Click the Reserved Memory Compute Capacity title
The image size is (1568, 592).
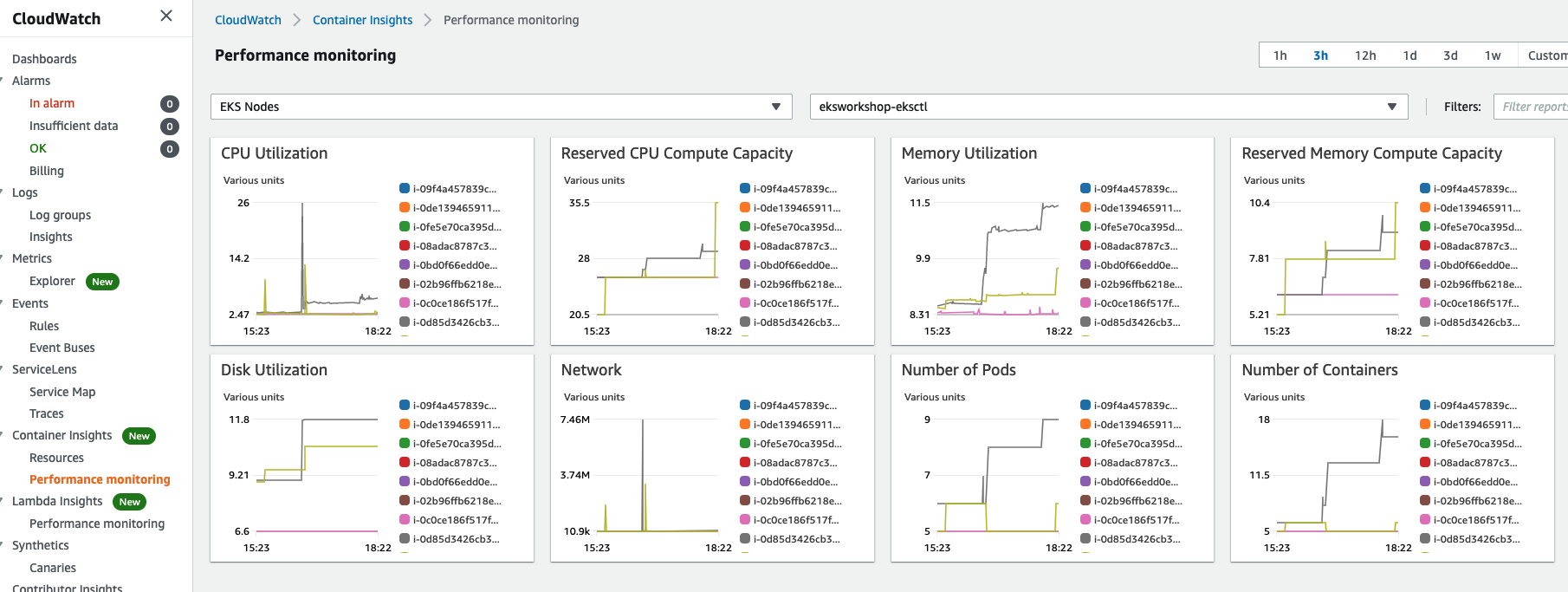tap(1372, 153)
